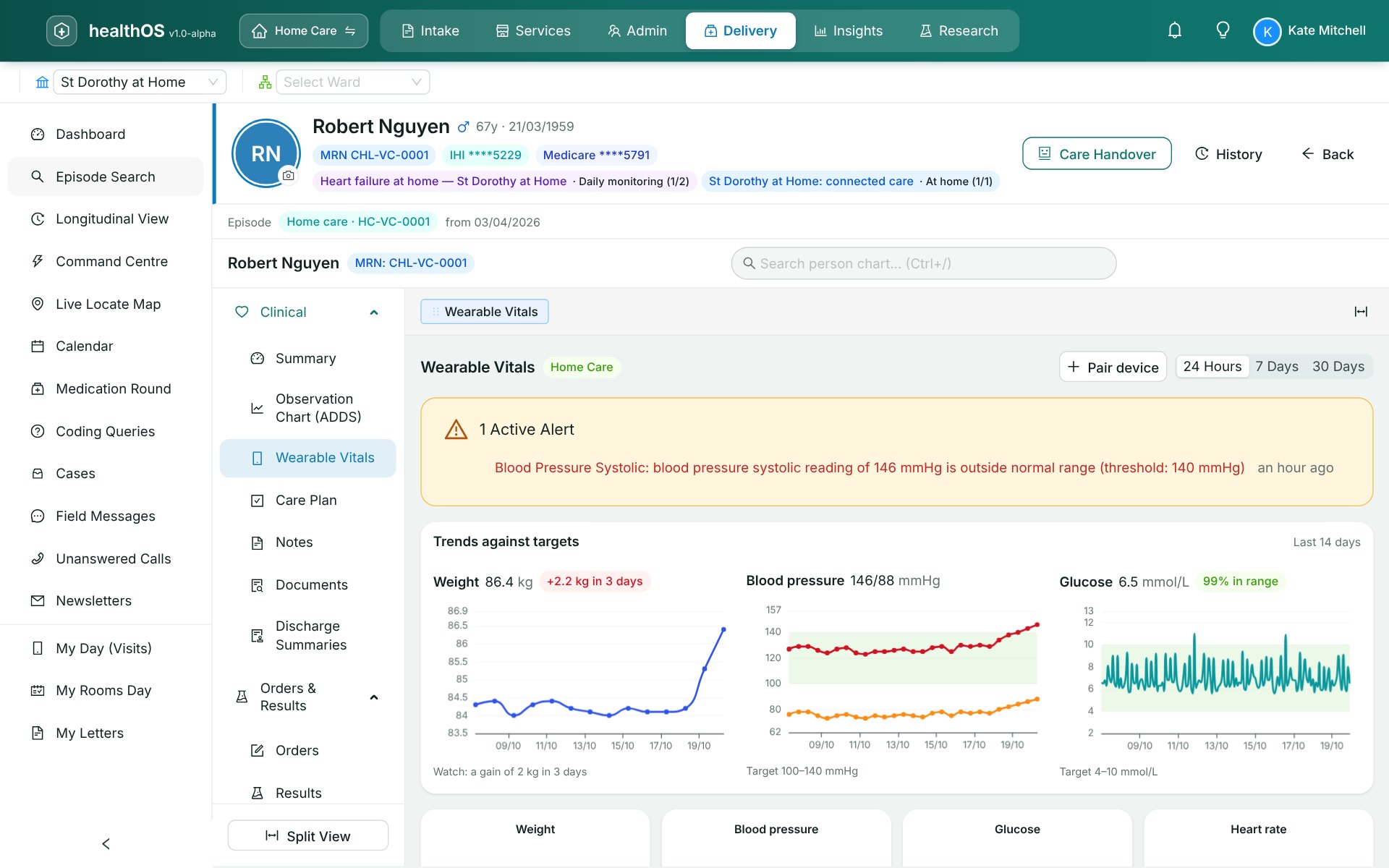The image size is (1389, 868).
Task: Click the Wearable Vitals panel tab chip
Action: (x=485, y=312)
